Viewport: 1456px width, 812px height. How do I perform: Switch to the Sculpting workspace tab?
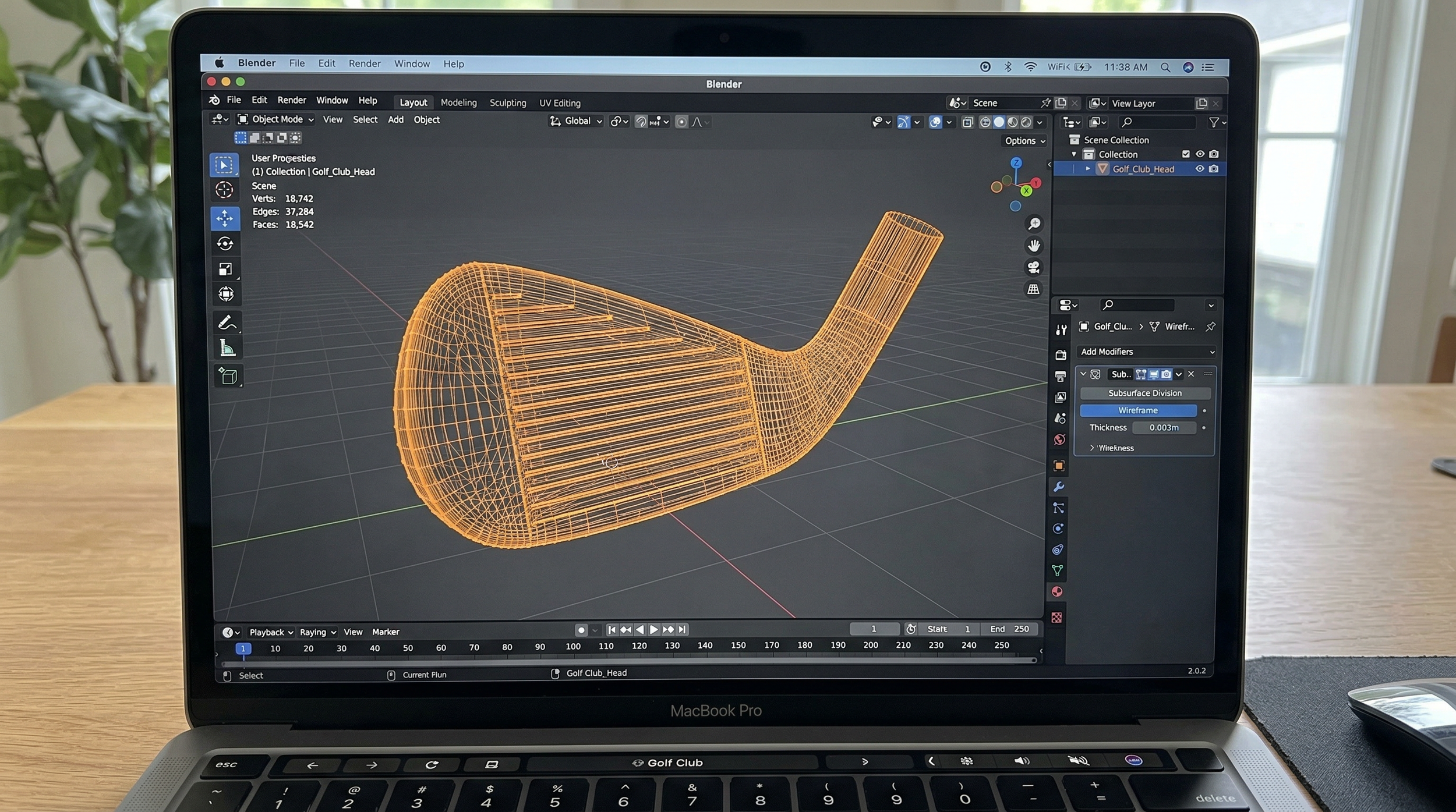pos(507,103)
